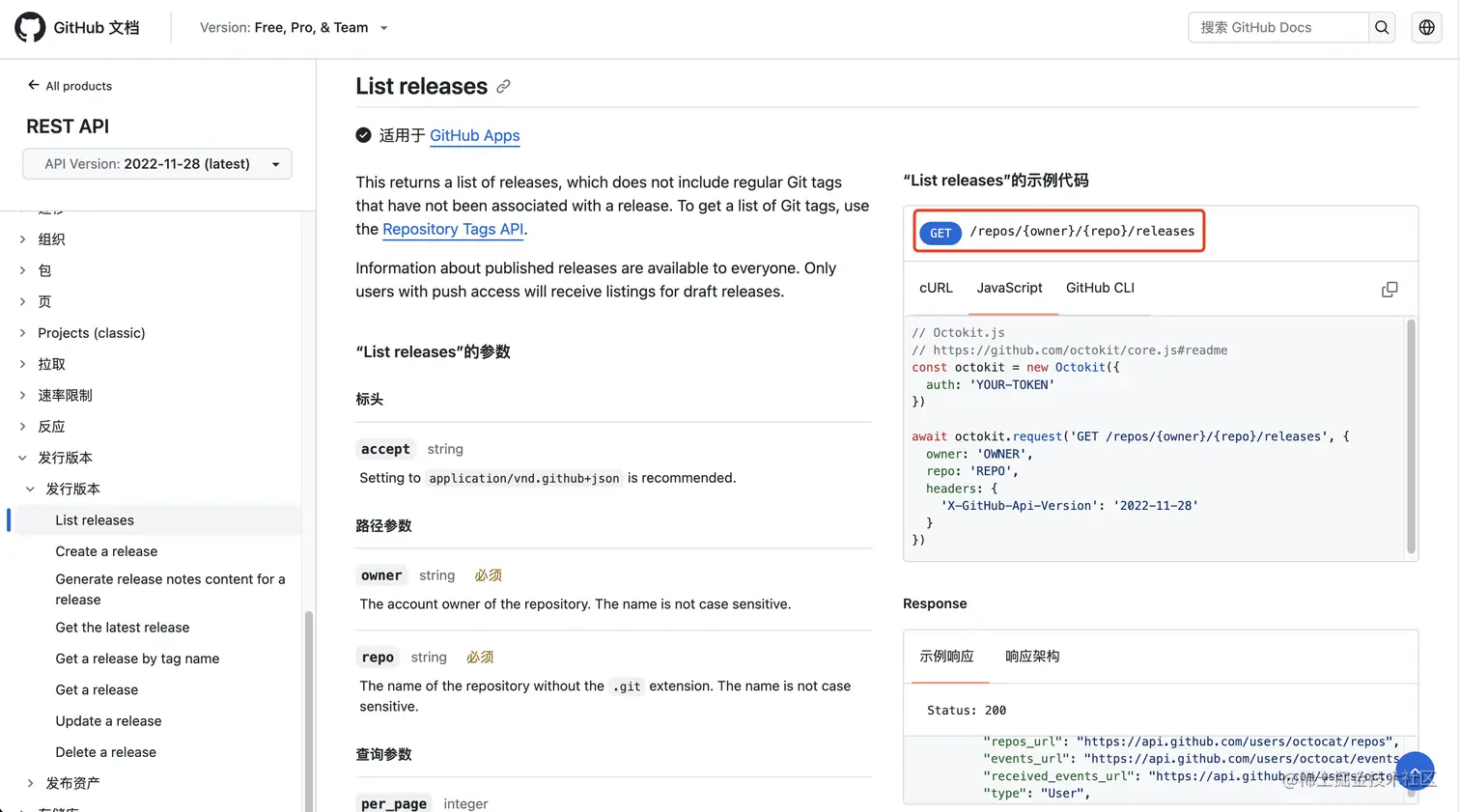
Task: Open the Version Free, Pro, & Team dropdown
Action: pos(294,27)
